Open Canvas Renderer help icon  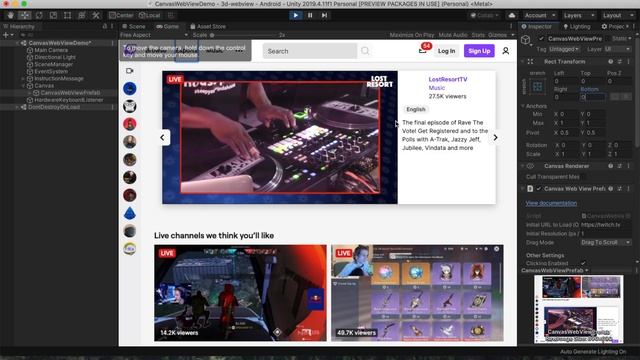tap(611, 166)
